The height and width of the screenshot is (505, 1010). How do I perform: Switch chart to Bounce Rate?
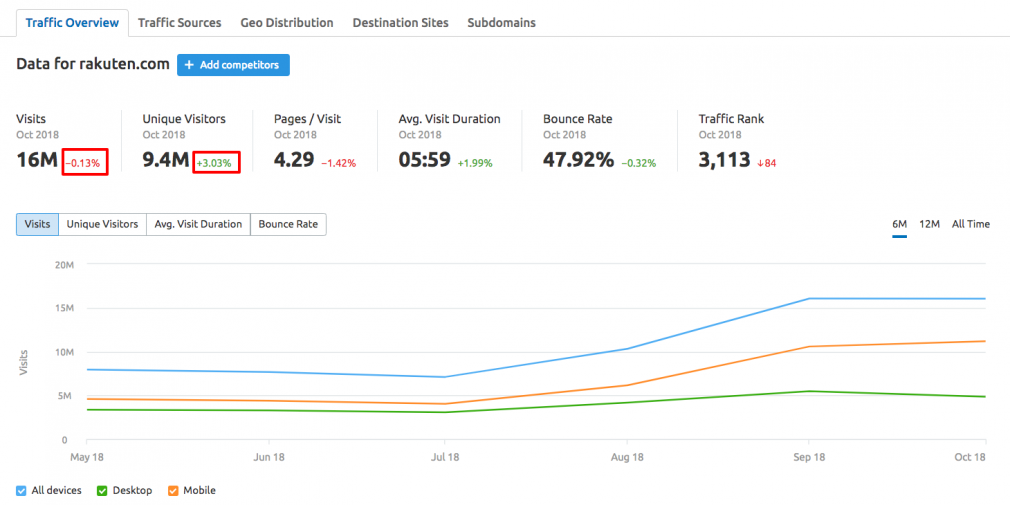pos(288,224)
